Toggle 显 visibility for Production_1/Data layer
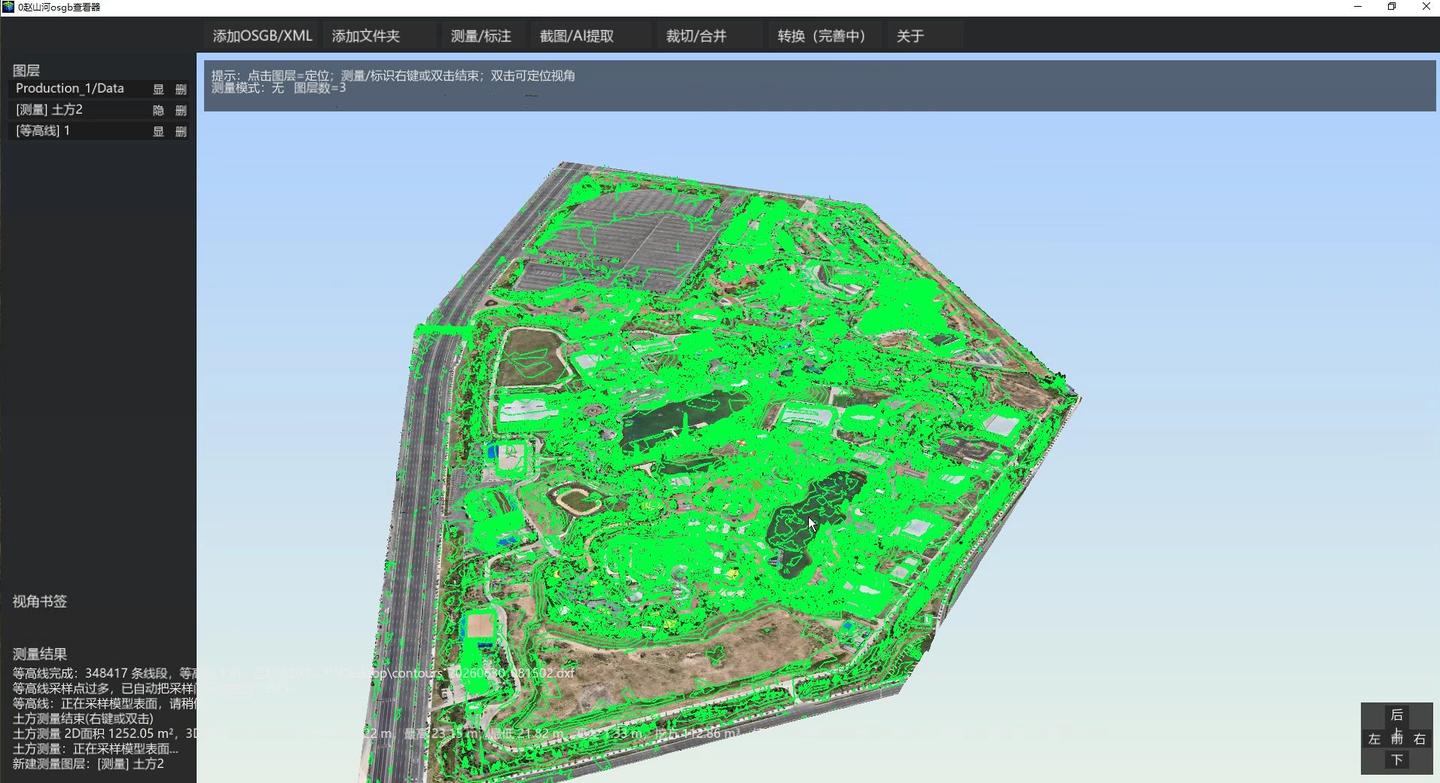Screen dimensions: 1440x783 point(158,89)
